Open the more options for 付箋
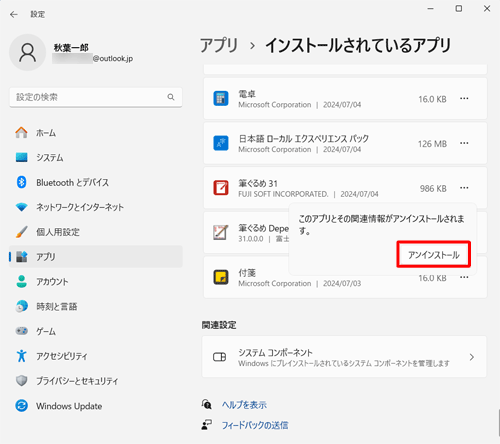500x444 pixels. [464, 277]
